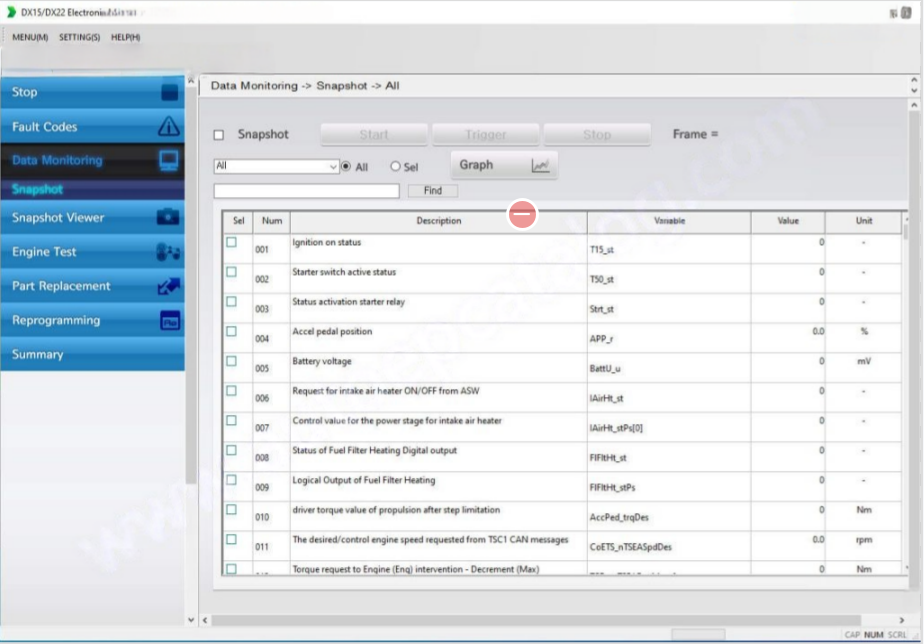Click the Reprogramming chip icon

(x=169, y=321)
